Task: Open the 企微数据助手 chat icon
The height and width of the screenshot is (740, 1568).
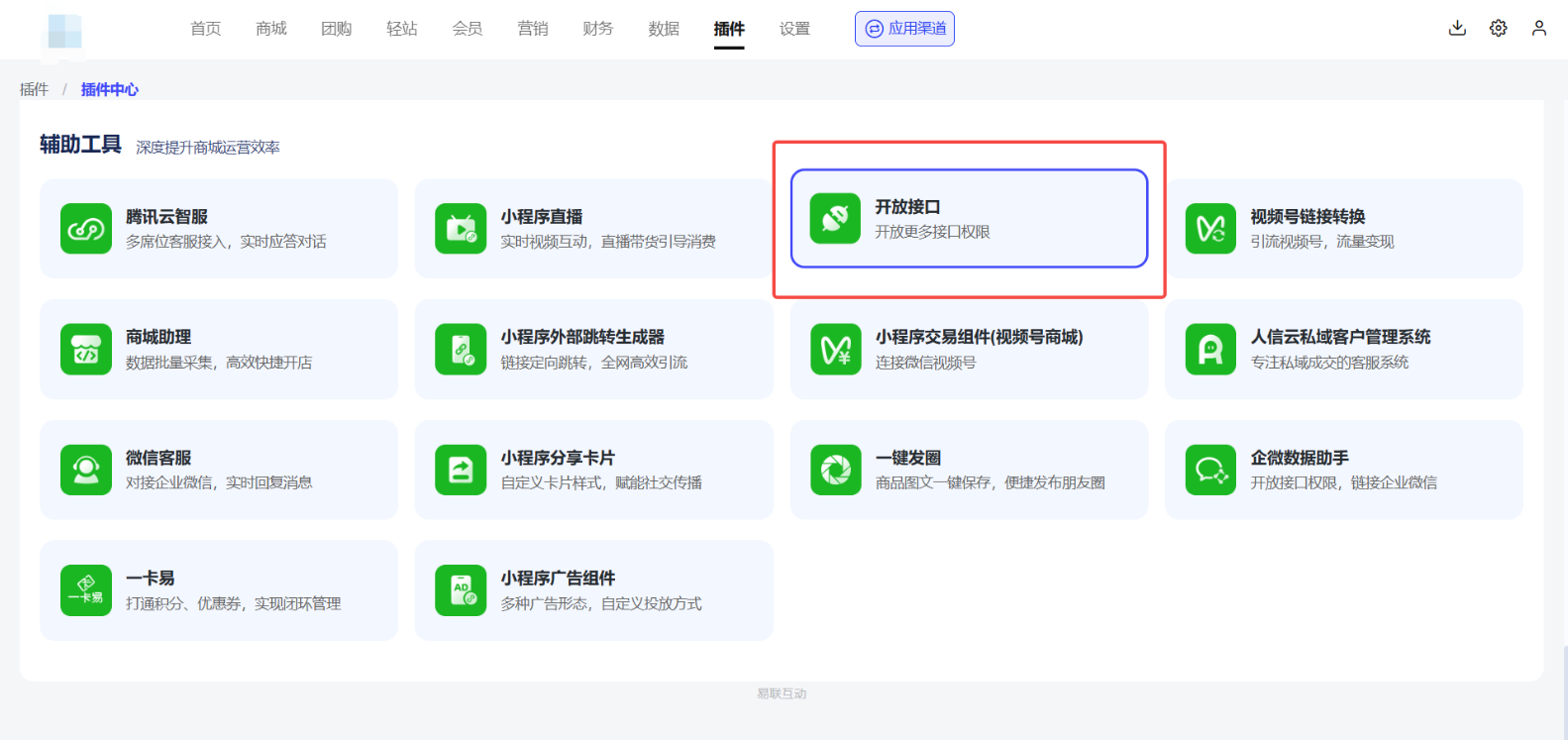Action: pyautogui.click(x=1210, y=470)
